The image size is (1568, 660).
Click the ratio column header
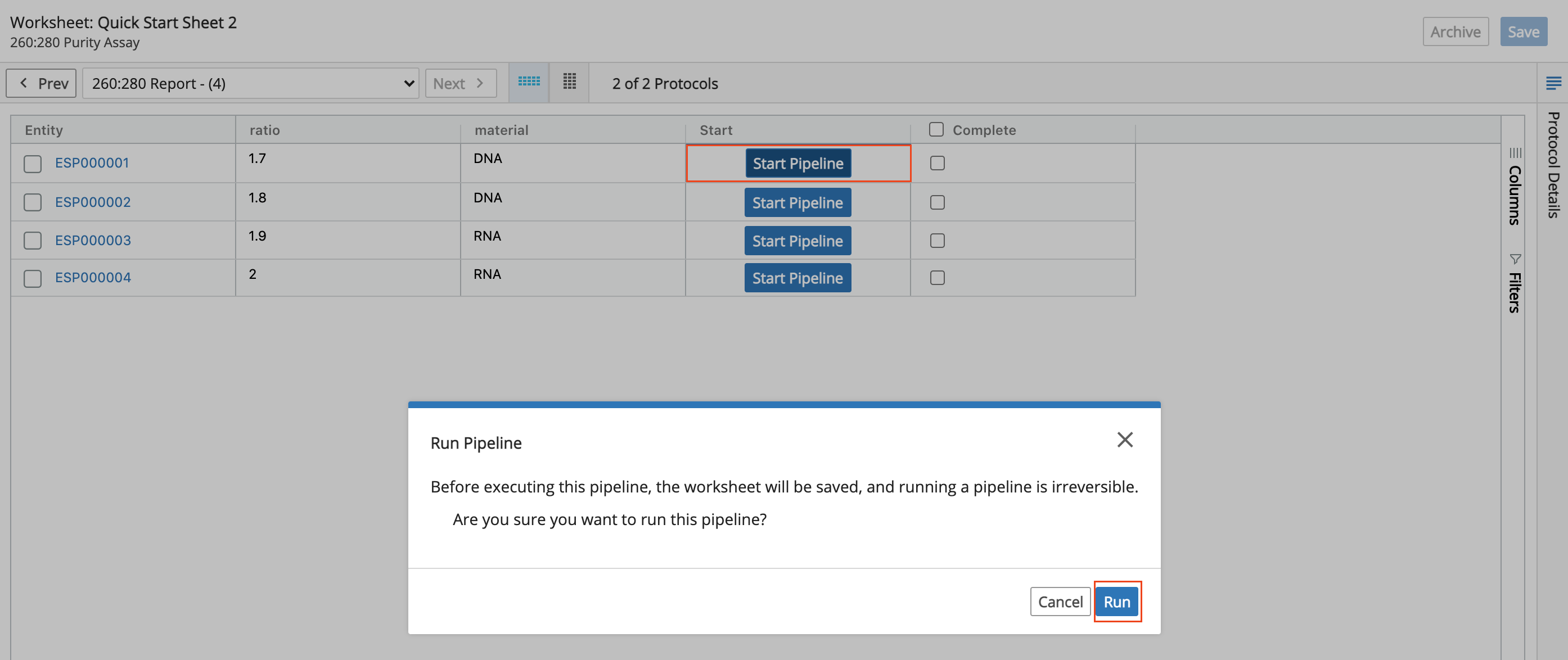click(x=348, y=130)
